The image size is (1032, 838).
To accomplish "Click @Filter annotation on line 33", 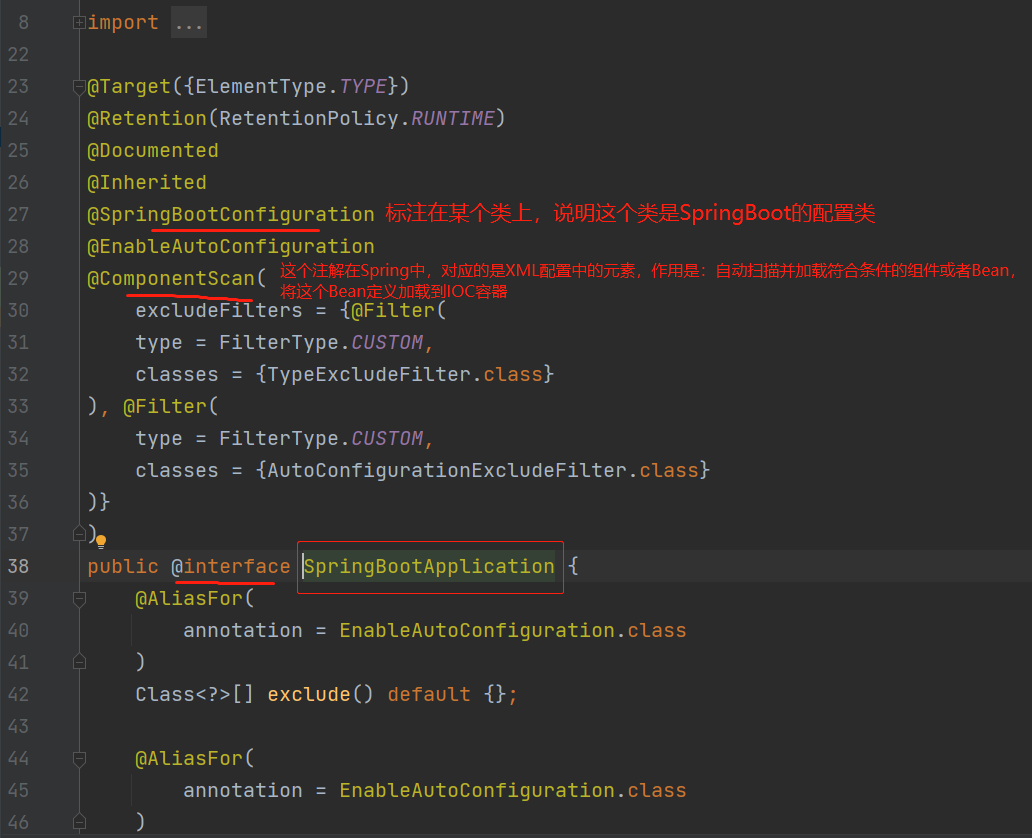I will coord(165,407).
